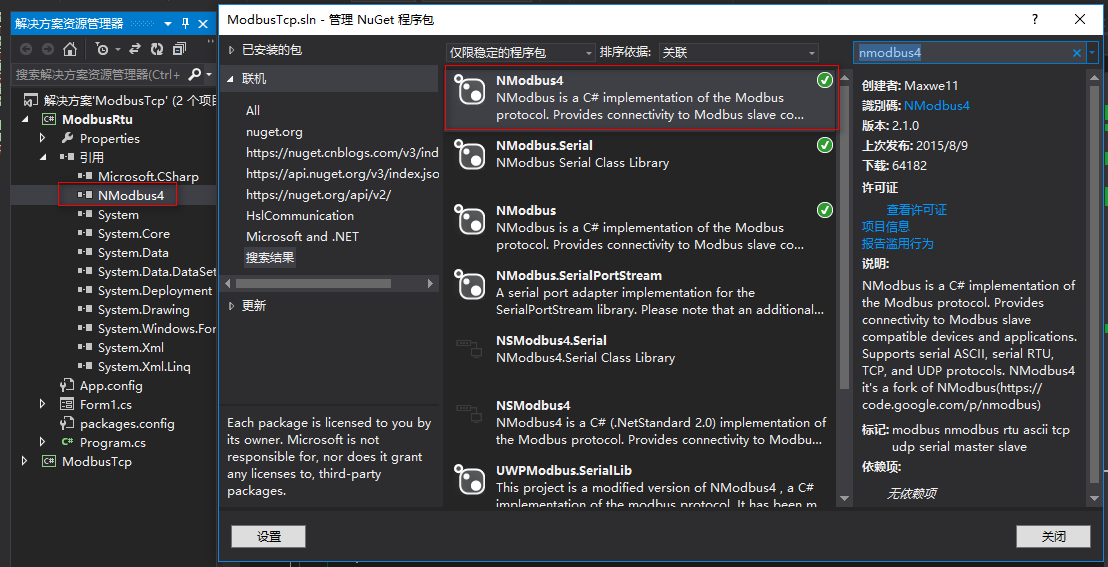Select the HslCommunication source
Viewport: 1108px width, 567px height.
click(300, 216)
